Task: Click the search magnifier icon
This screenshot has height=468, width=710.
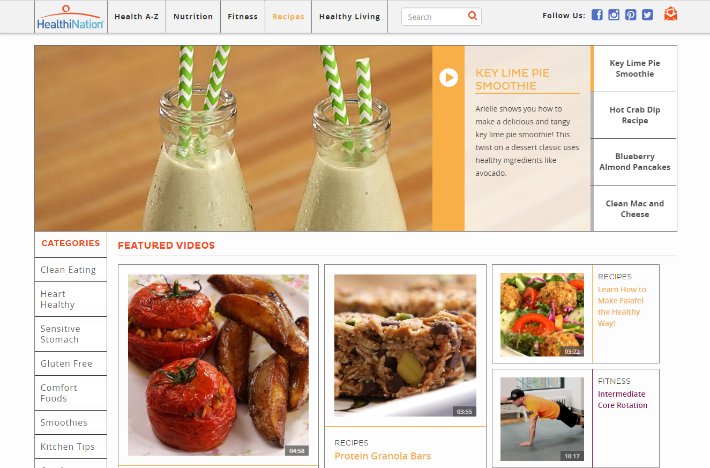Action: tap(472, 16)
